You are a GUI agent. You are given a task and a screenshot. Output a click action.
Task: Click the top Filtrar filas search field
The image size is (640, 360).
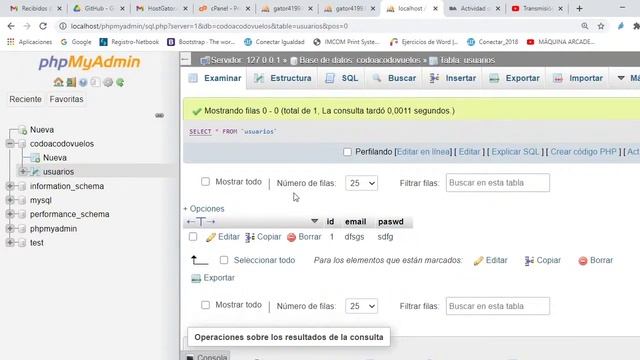(498, 183)
